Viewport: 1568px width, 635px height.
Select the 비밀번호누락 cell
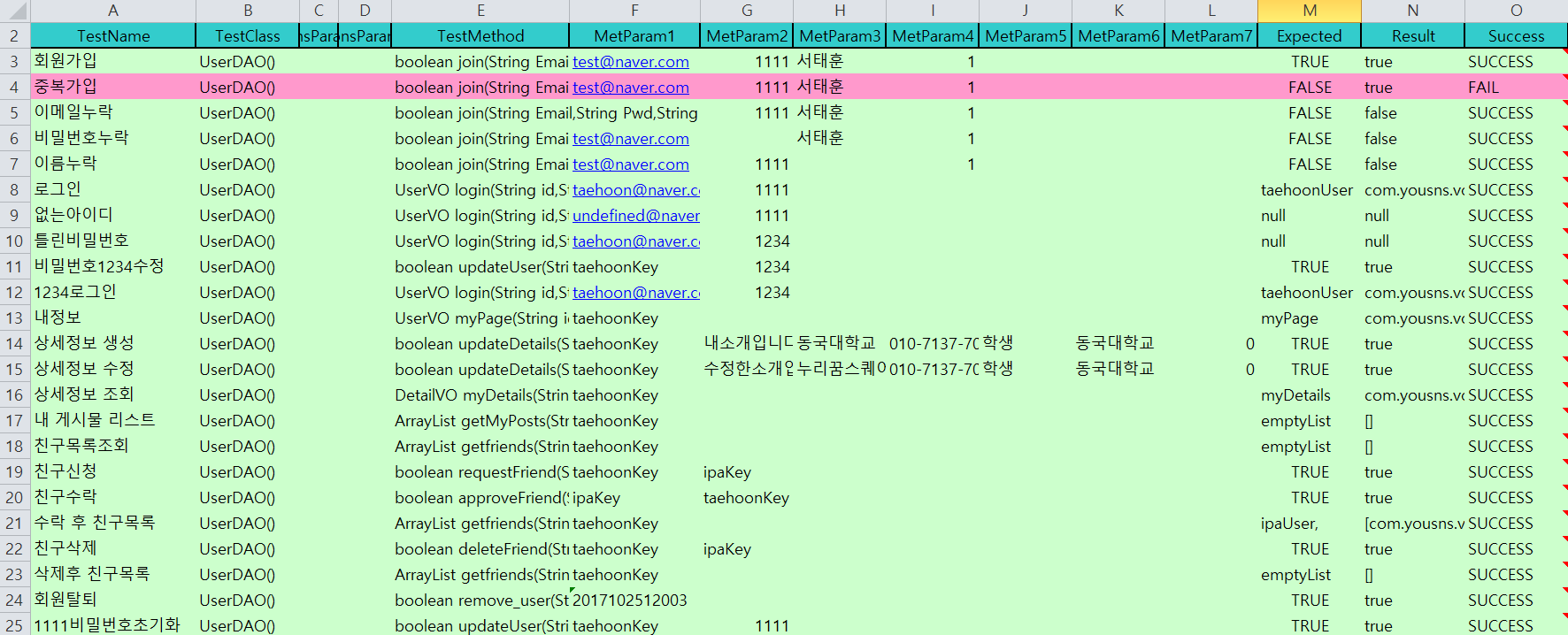pyautogui.click(x=113, y=139)
